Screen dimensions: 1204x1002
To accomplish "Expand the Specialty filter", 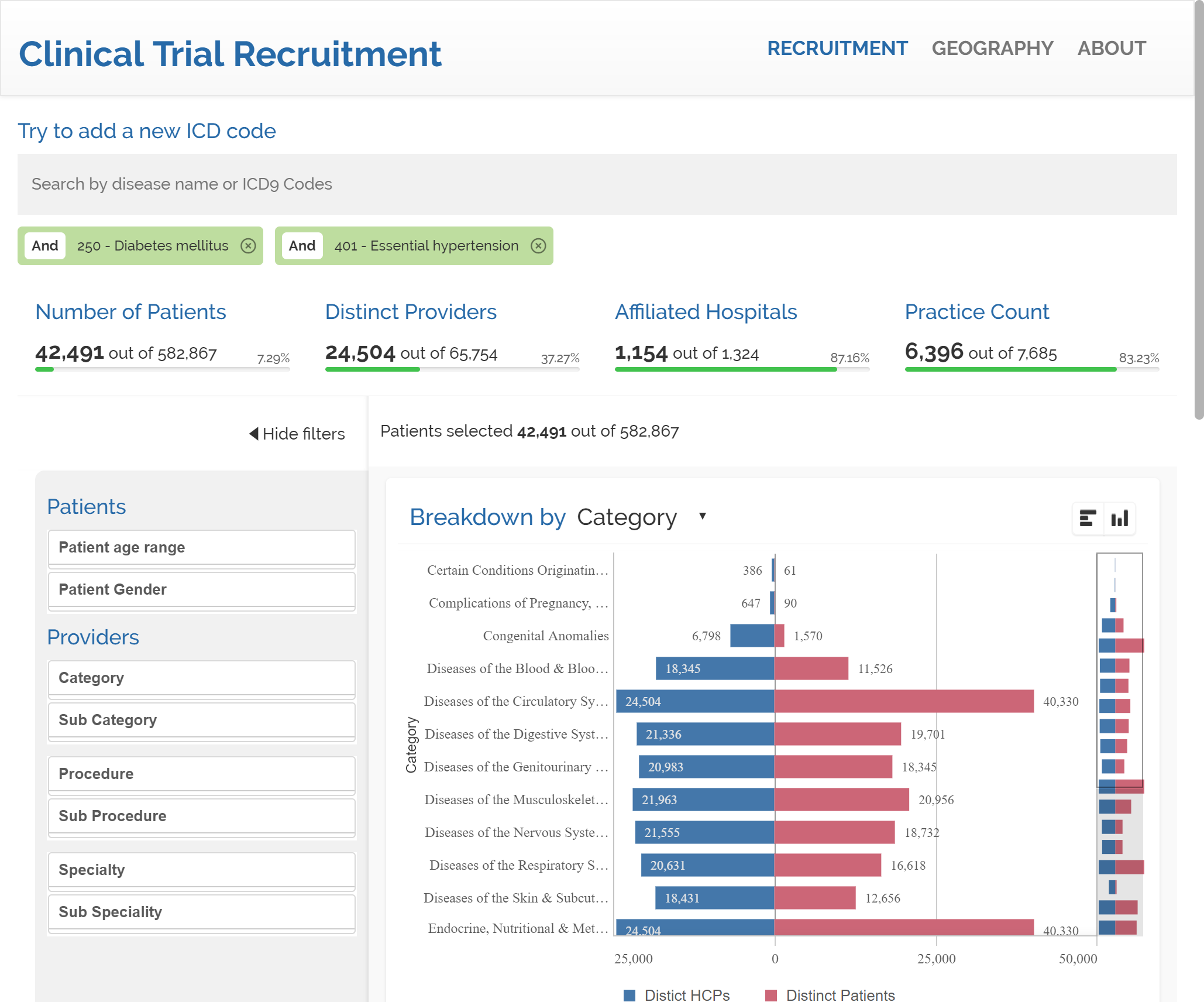I will [x=202, y=870].
